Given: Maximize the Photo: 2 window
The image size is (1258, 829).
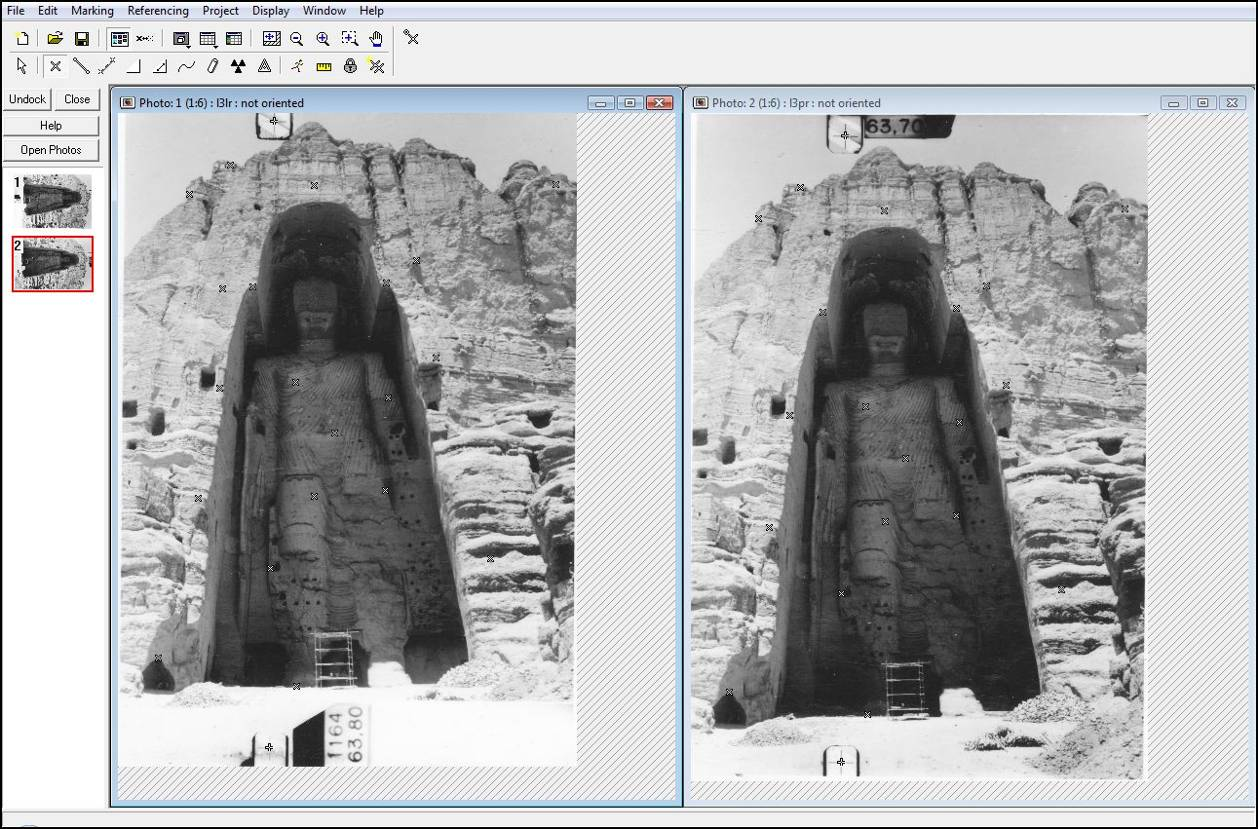Looking at the screenshot, I should (1203, 102).
